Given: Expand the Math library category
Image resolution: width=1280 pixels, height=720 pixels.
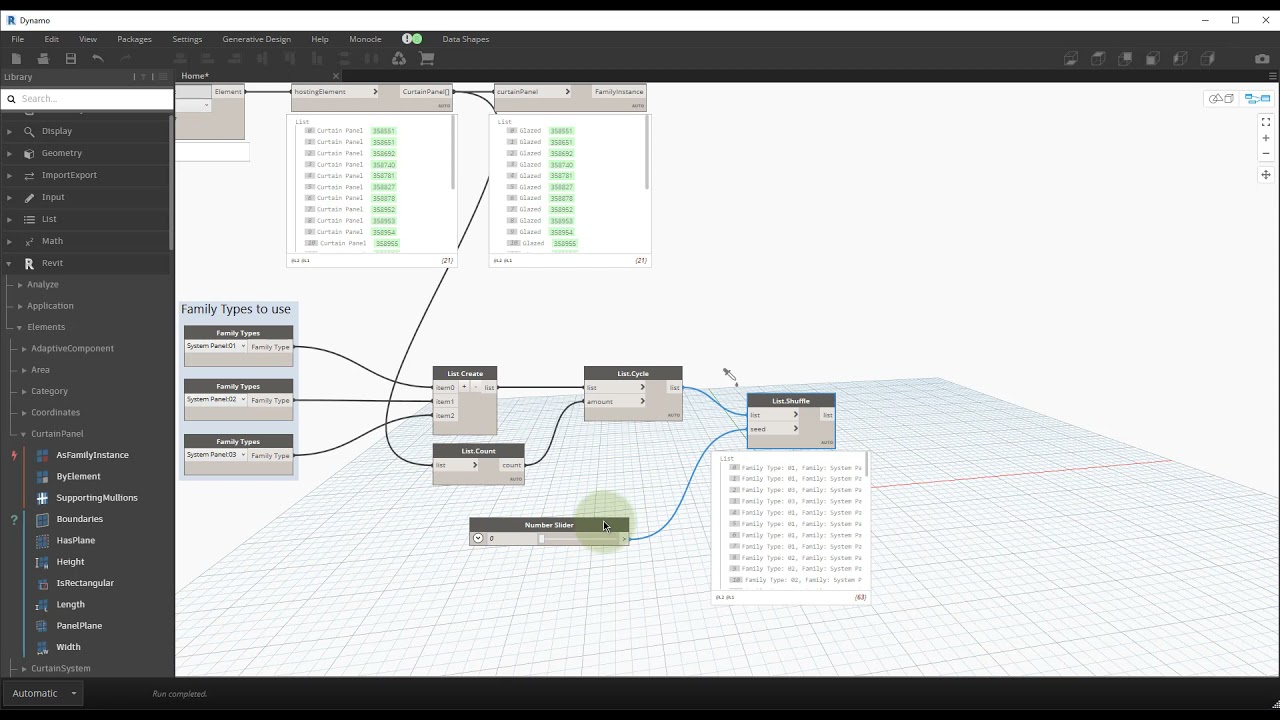Looking at the screenshot, I should 10,241.
